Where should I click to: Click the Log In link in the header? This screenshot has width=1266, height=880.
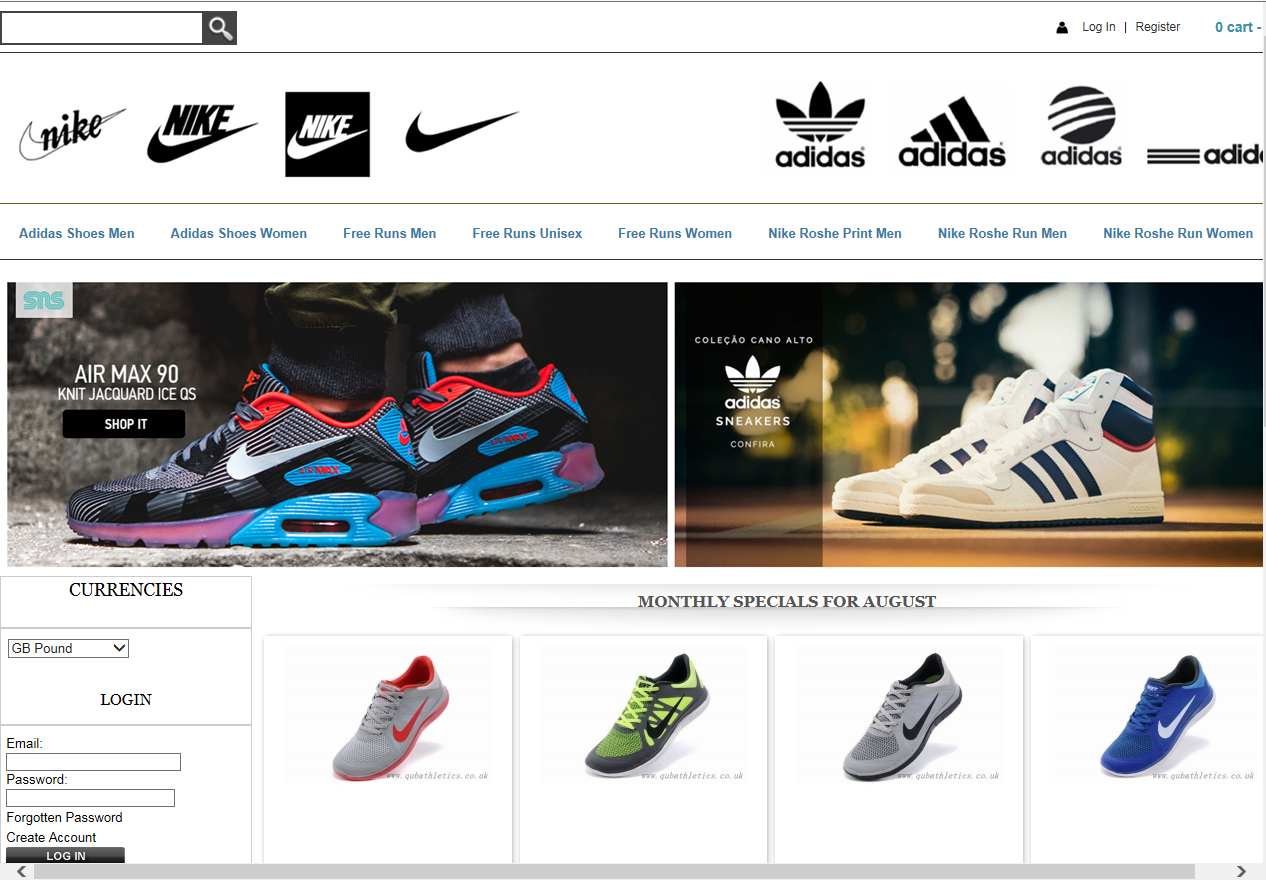click(x=1099, y=27)
